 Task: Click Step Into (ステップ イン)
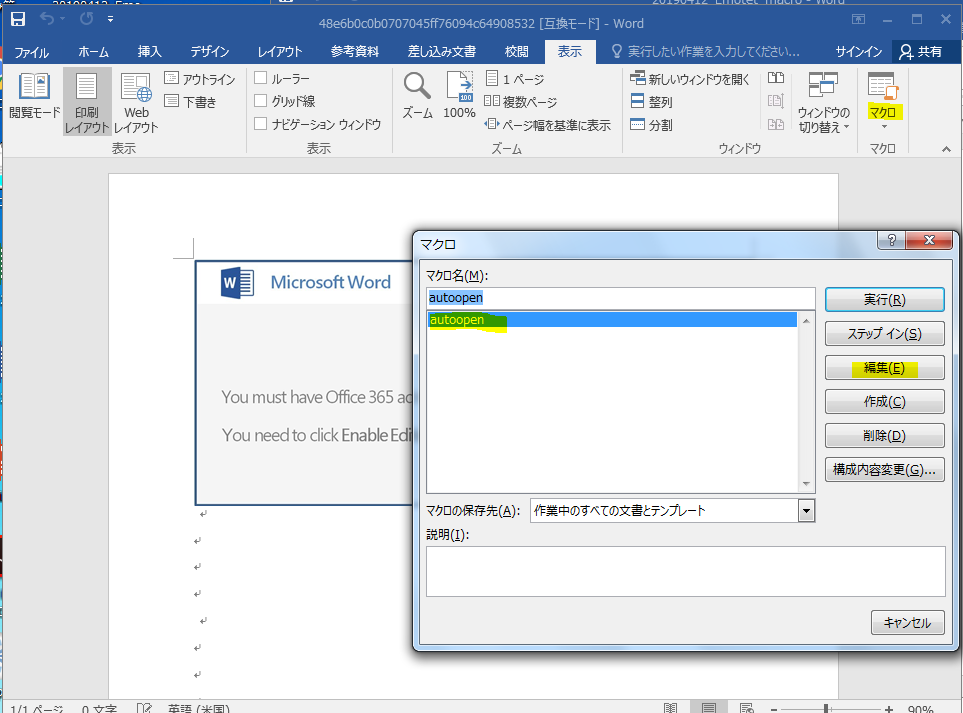pyautogui.click(x=884, y=334)
